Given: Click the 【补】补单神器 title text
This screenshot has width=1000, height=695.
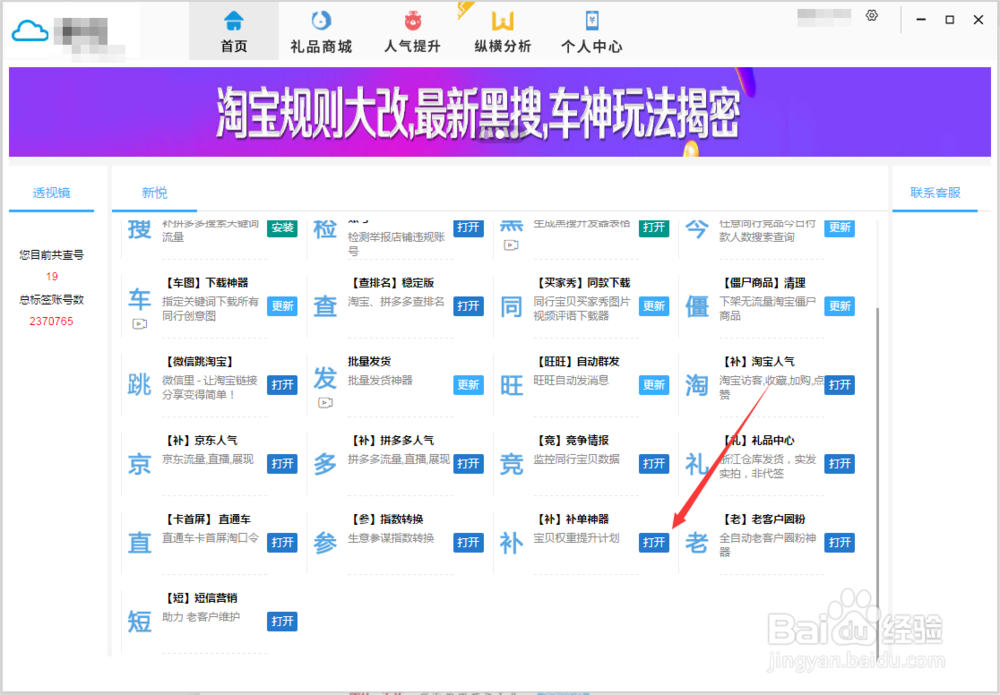Looking at the screenshot, I should tap(571, 519).
